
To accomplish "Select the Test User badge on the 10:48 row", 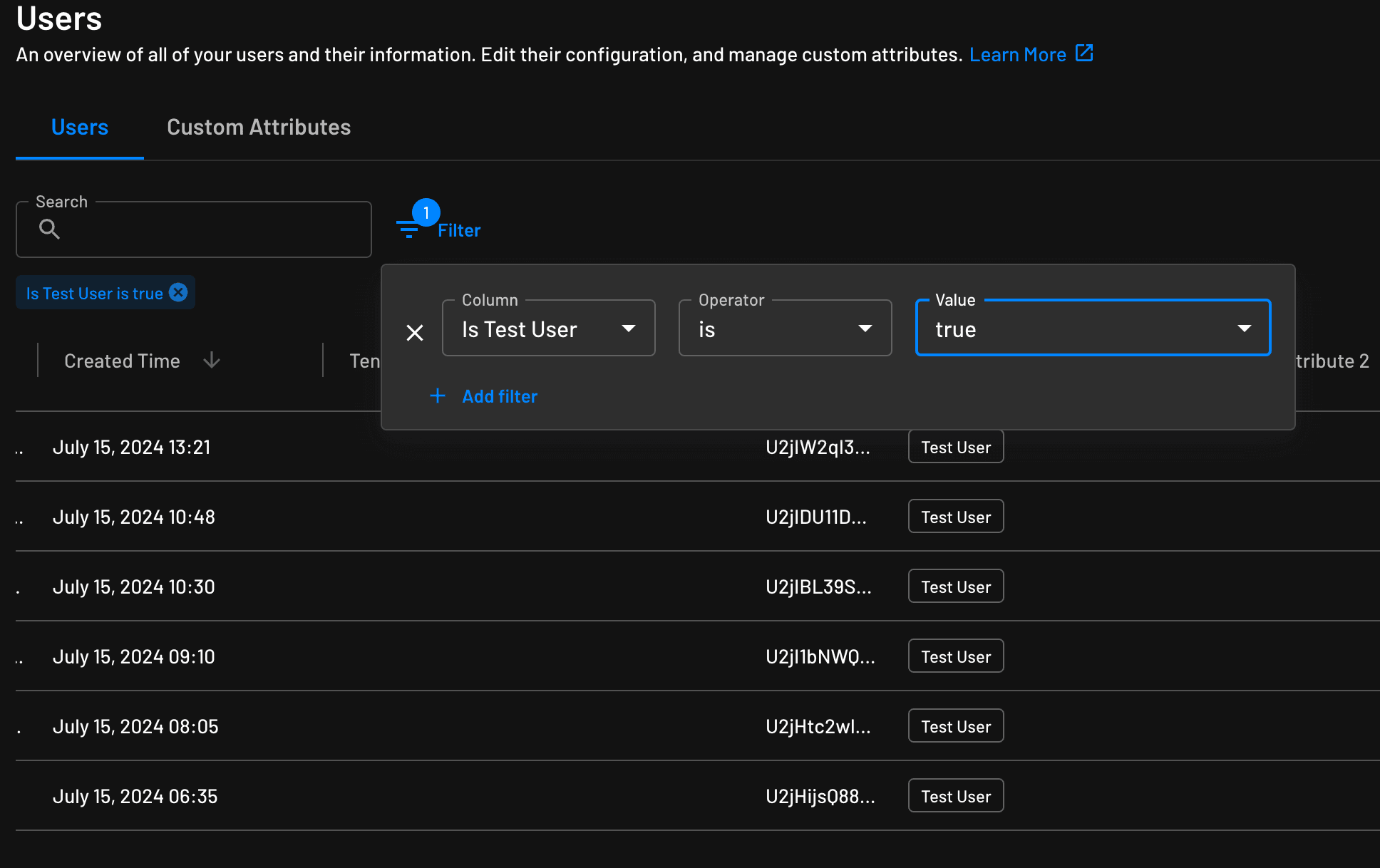I will (x=955, y=516).
